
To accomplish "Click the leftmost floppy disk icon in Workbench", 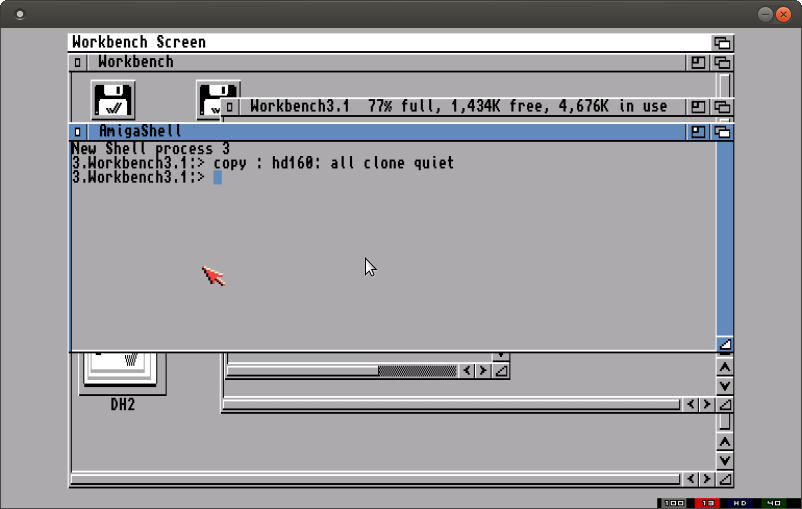I will pos(113,100).
